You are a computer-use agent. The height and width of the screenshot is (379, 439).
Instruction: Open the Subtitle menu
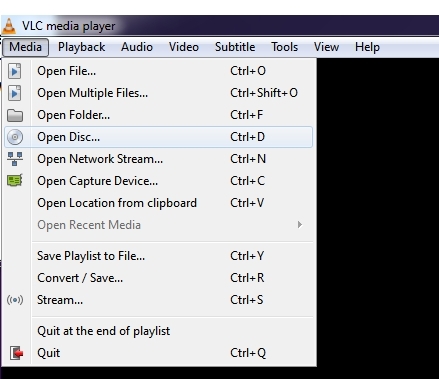[x=235, y=47]
